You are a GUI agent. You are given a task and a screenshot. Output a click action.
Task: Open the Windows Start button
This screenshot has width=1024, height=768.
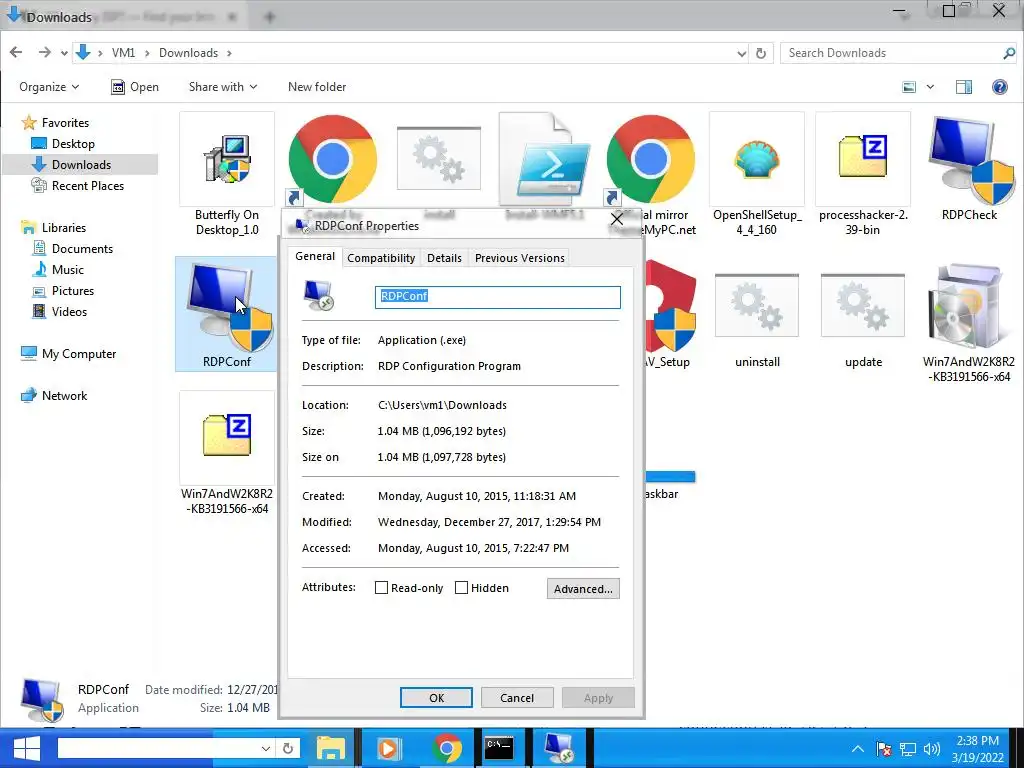(27, 748)
